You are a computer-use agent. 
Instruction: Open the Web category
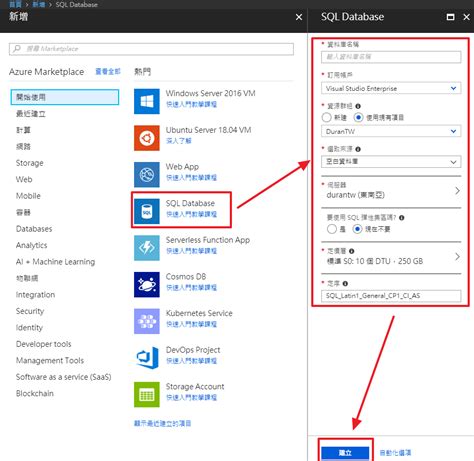(24, 179)
